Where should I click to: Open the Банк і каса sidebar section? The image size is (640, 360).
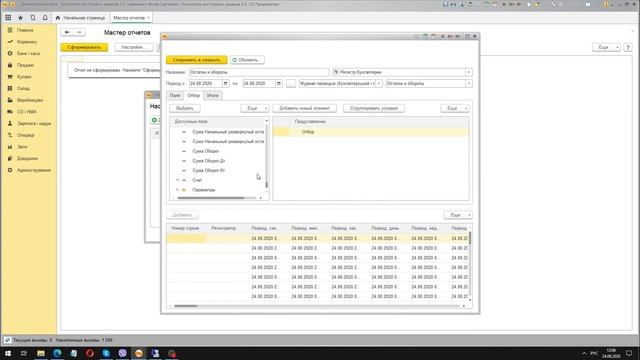29,53
